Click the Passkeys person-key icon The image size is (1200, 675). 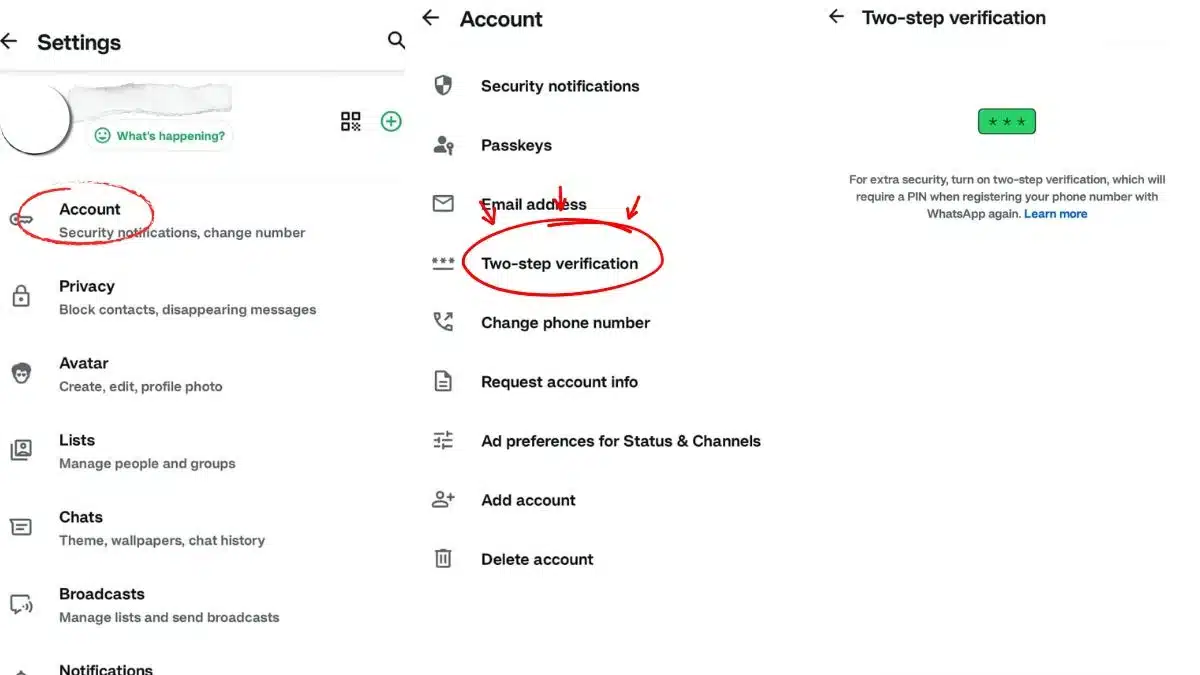click(443, 145)
